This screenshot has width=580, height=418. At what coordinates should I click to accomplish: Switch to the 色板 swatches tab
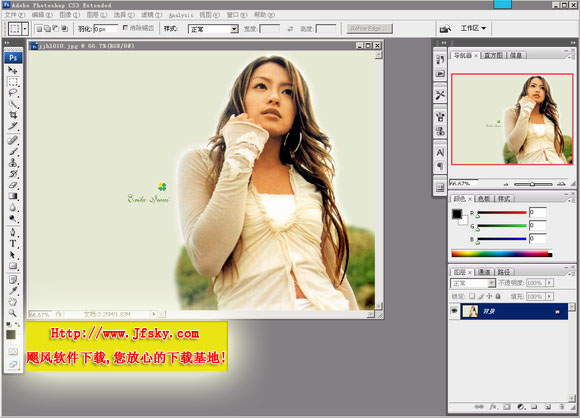click(x=484, y=199)
